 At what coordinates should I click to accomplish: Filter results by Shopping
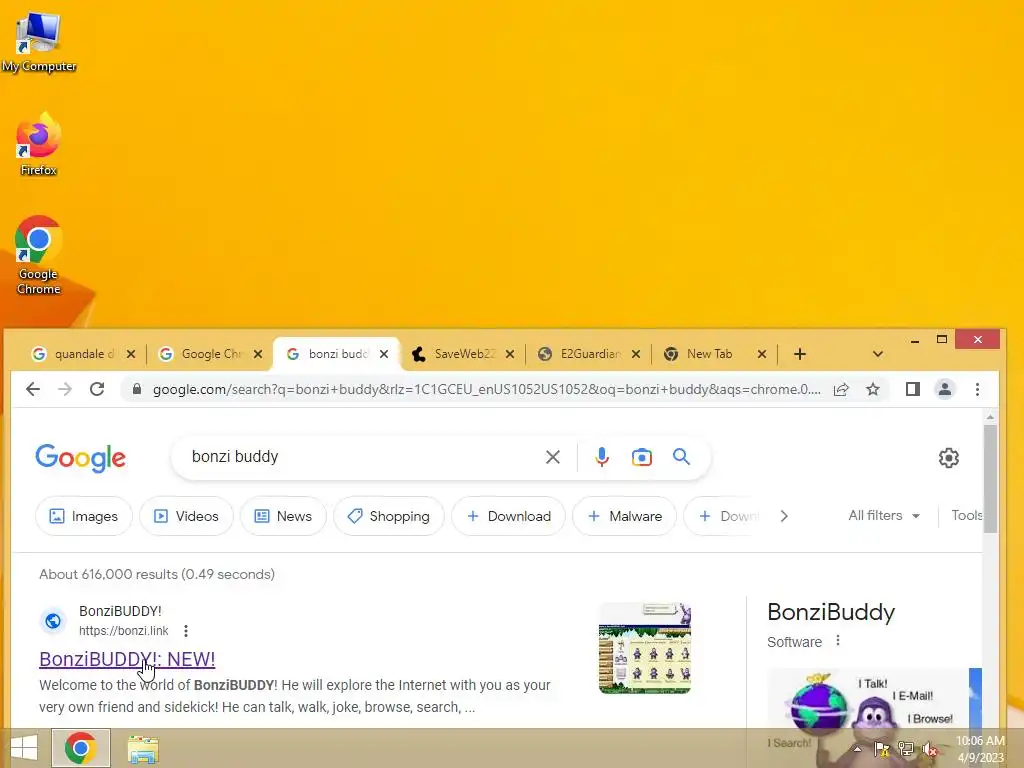(x=389, y=516)
